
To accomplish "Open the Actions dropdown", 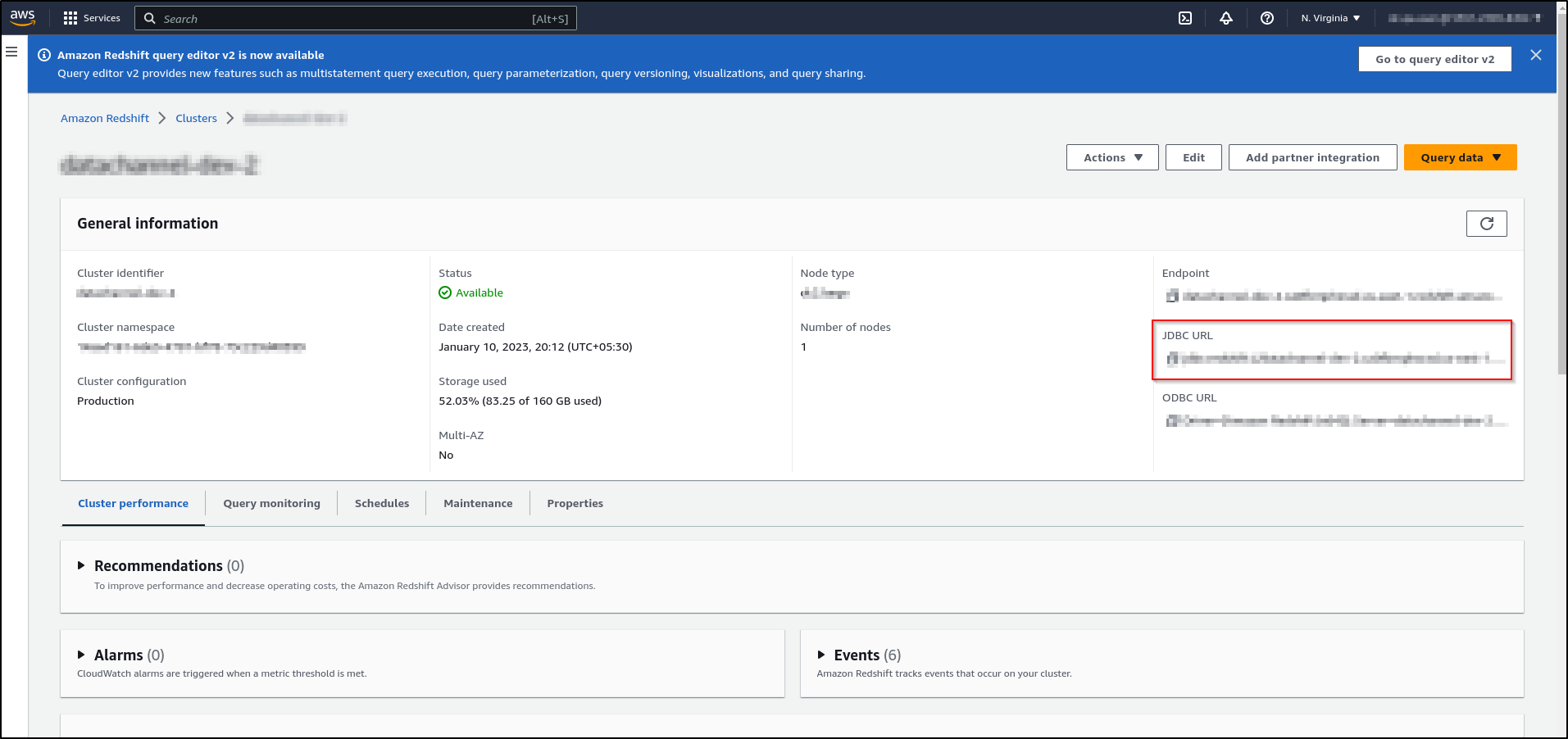I will pos(1112,157).
